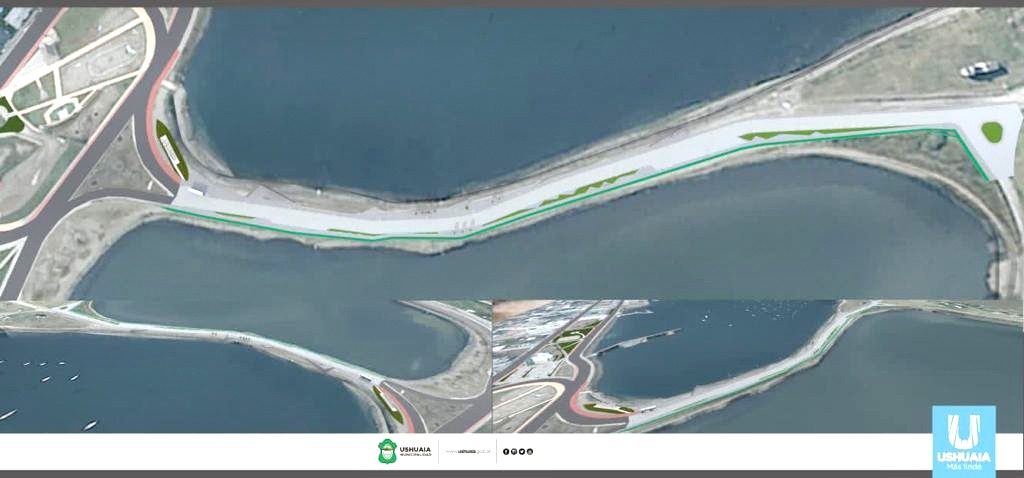Open the Instagram social icon
Image resolution: width=1024 pixels, height=478 pixels.
tap(514, 452)
